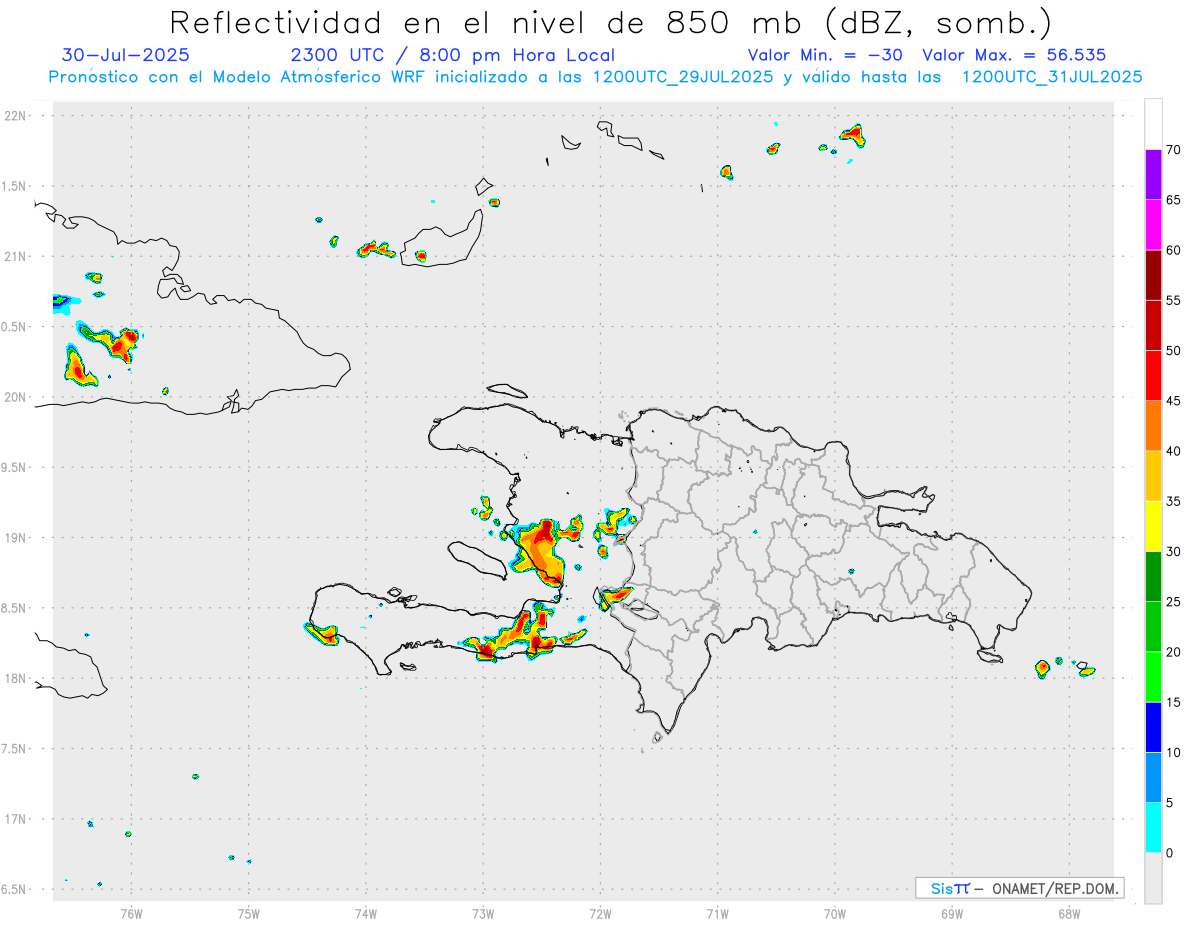Click the '76W' longitude label
Viewport: 1200px width, 927px height.
131,913
